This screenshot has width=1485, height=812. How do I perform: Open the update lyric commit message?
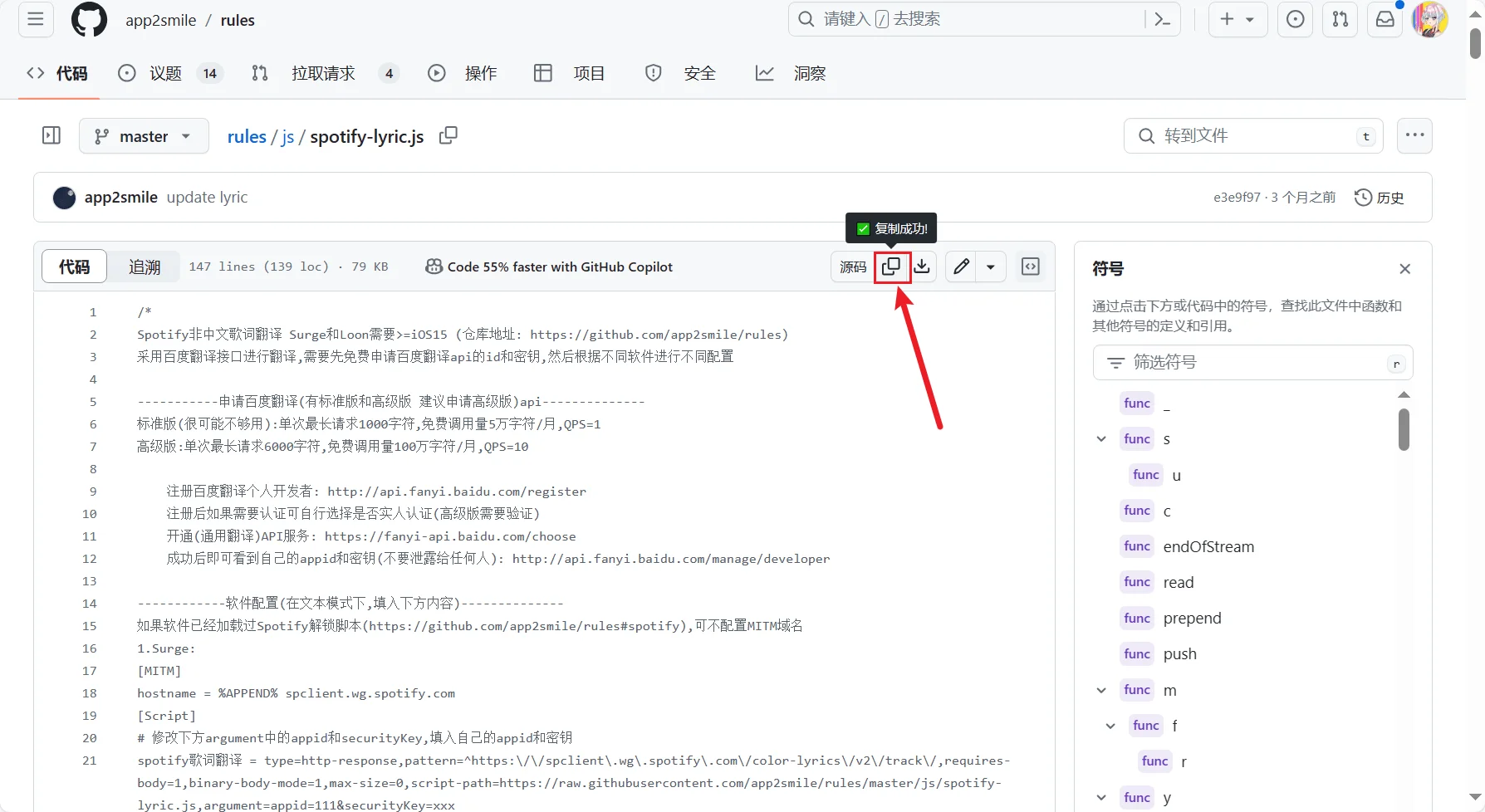(x=207, y=197)
